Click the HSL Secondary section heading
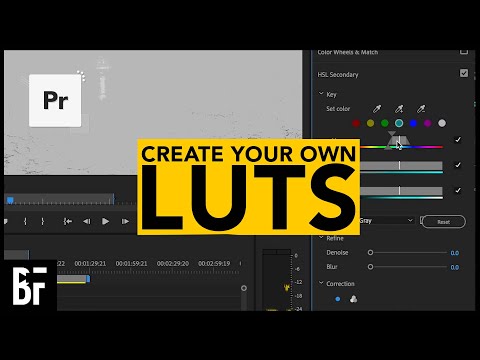 (x=338, y=75)
